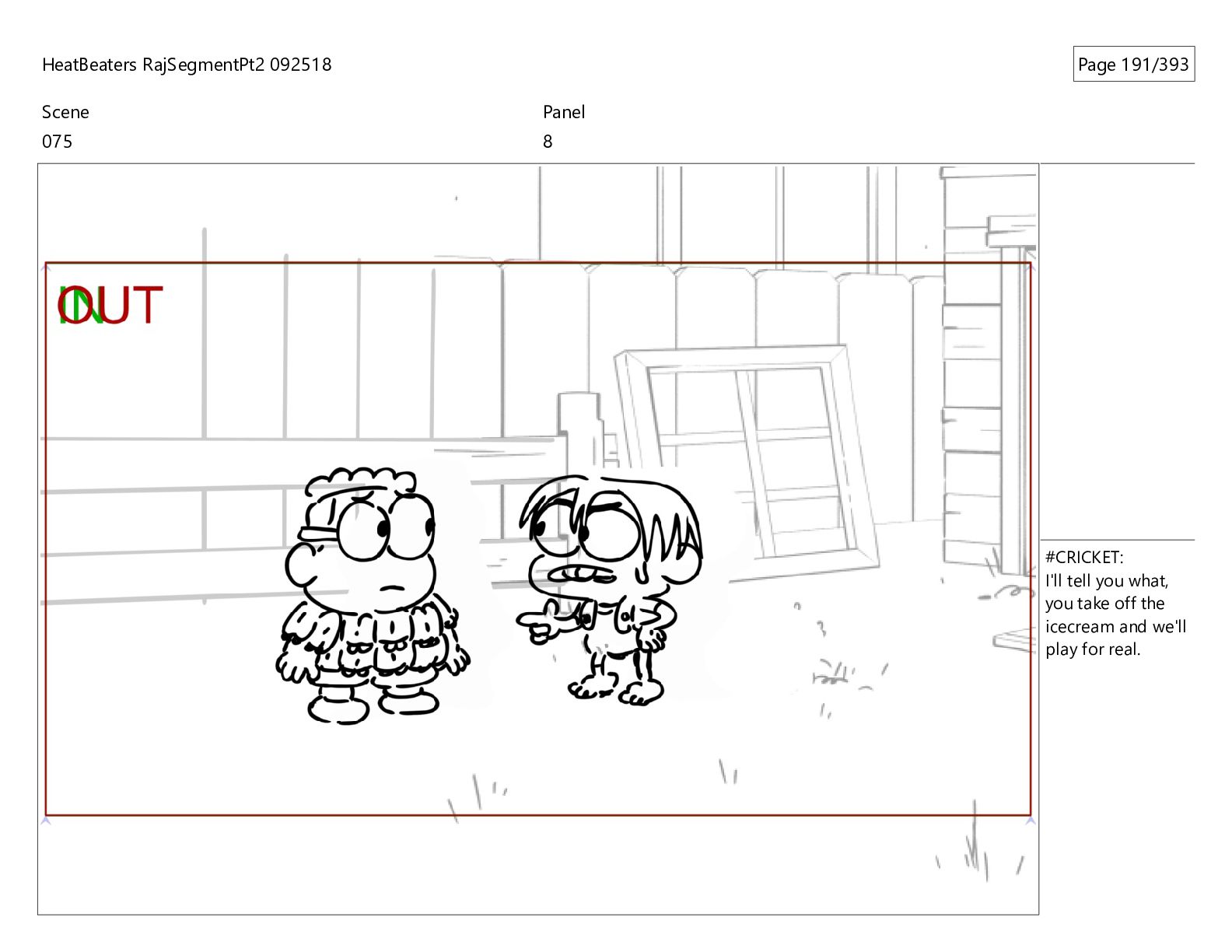Click the storyboard panel drawing thumbnail

tap(538, 539)
